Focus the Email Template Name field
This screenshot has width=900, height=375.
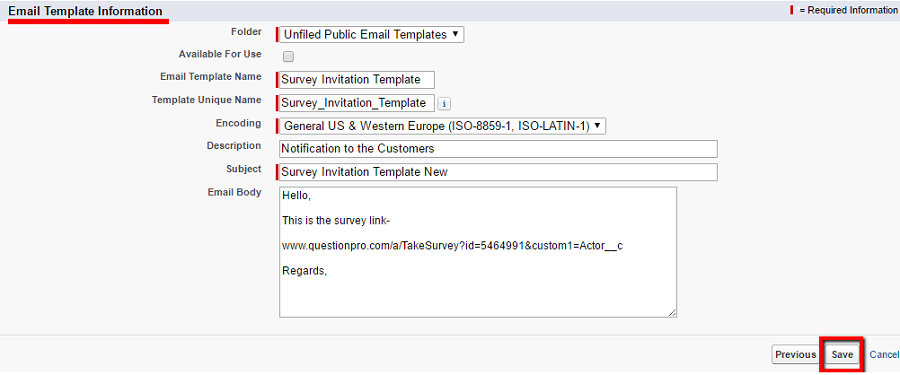point(357,80)
